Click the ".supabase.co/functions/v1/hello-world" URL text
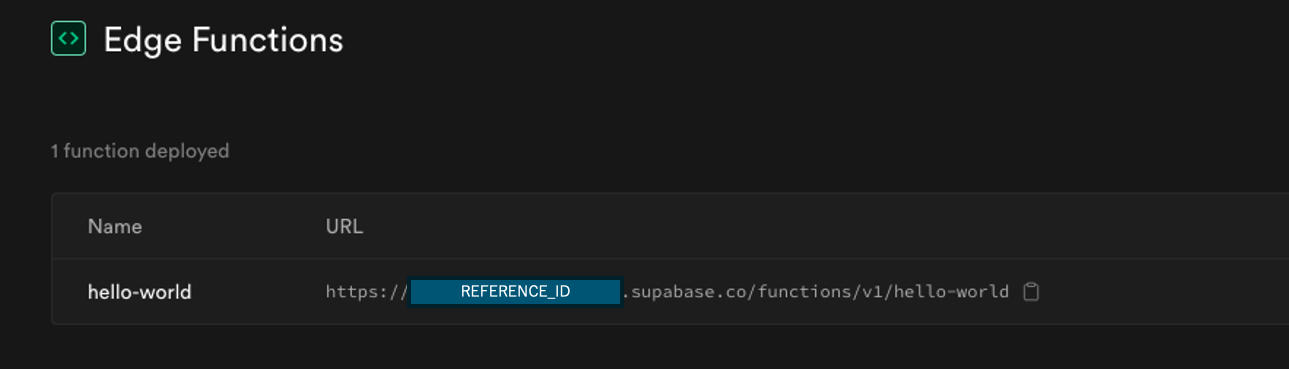 (x=816, y=292)
